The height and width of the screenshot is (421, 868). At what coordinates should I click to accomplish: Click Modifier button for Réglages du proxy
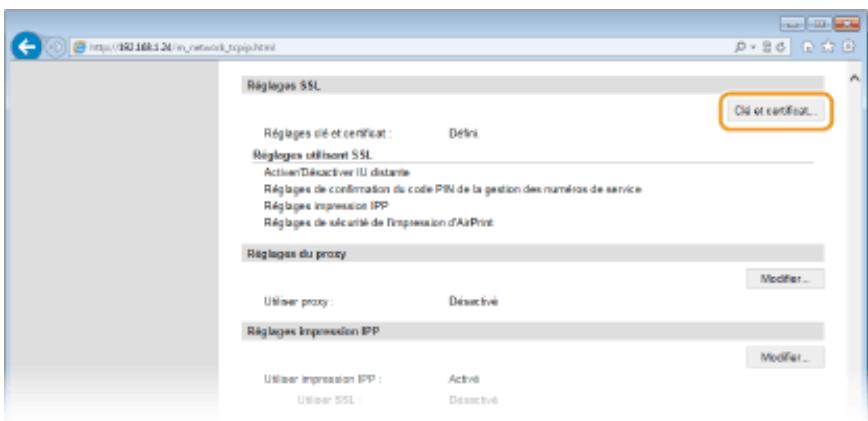click(785, 279)
